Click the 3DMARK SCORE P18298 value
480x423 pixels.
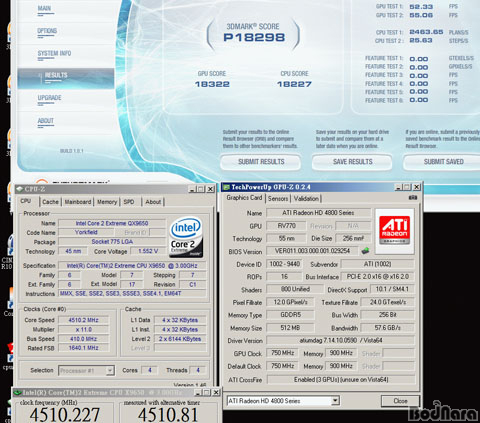254,37
